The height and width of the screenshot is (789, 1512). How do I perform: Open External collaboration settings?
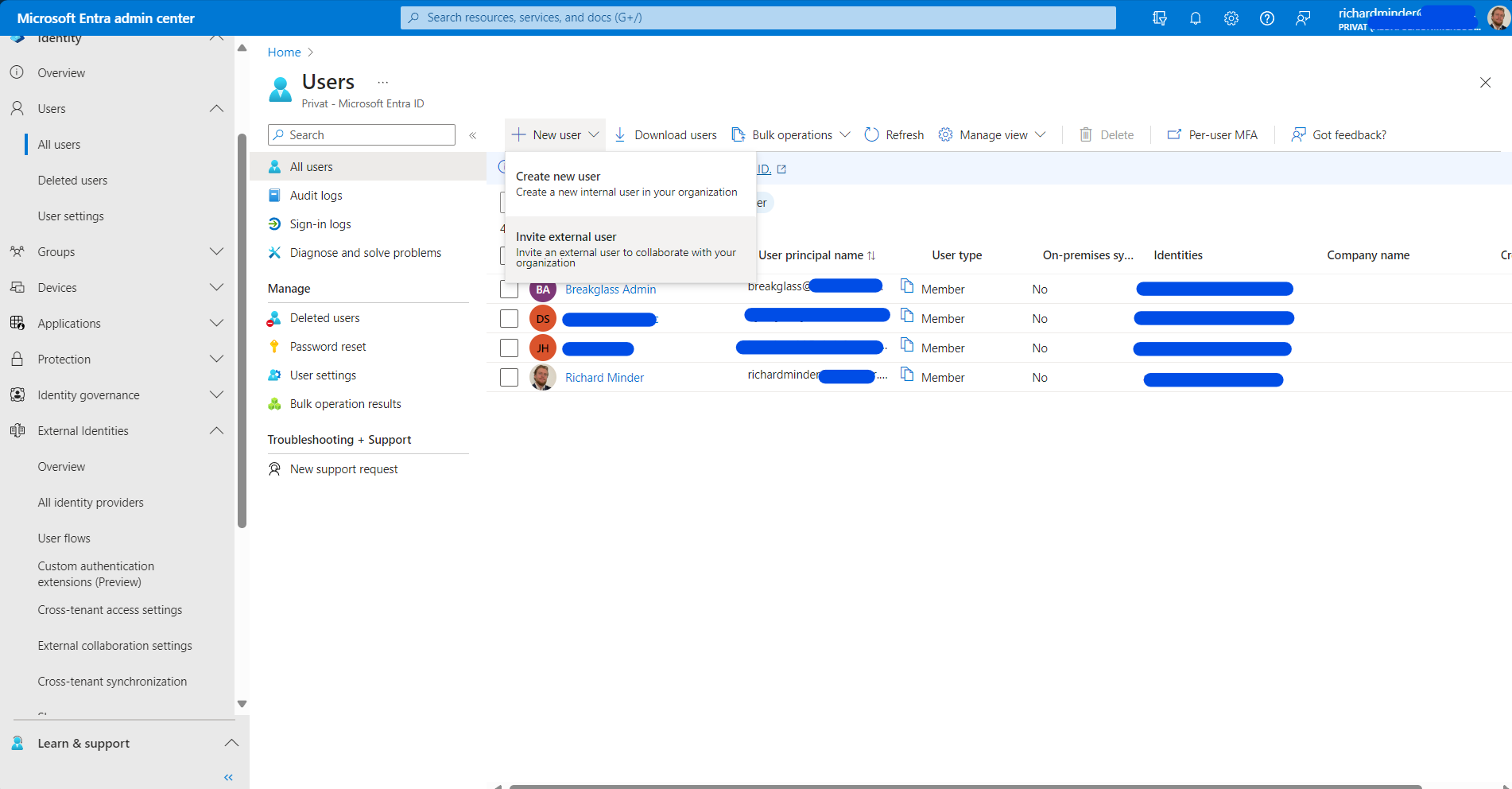(114, 646)
